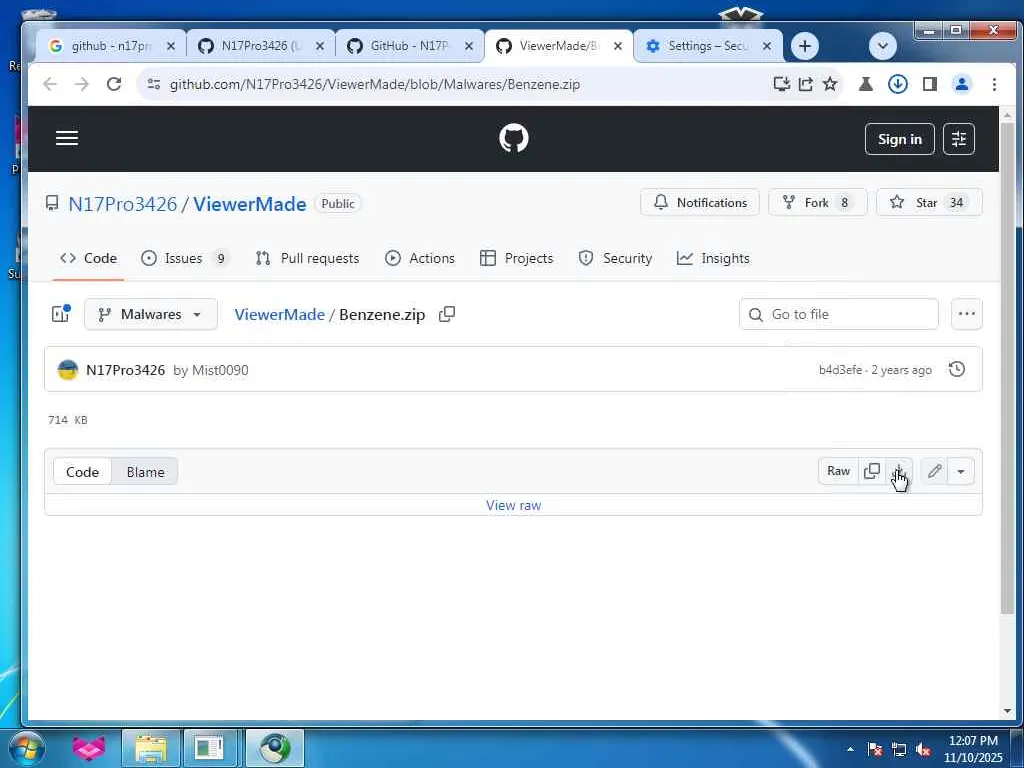Download raw file icon

pyautogui.click(x=899, y=471)
